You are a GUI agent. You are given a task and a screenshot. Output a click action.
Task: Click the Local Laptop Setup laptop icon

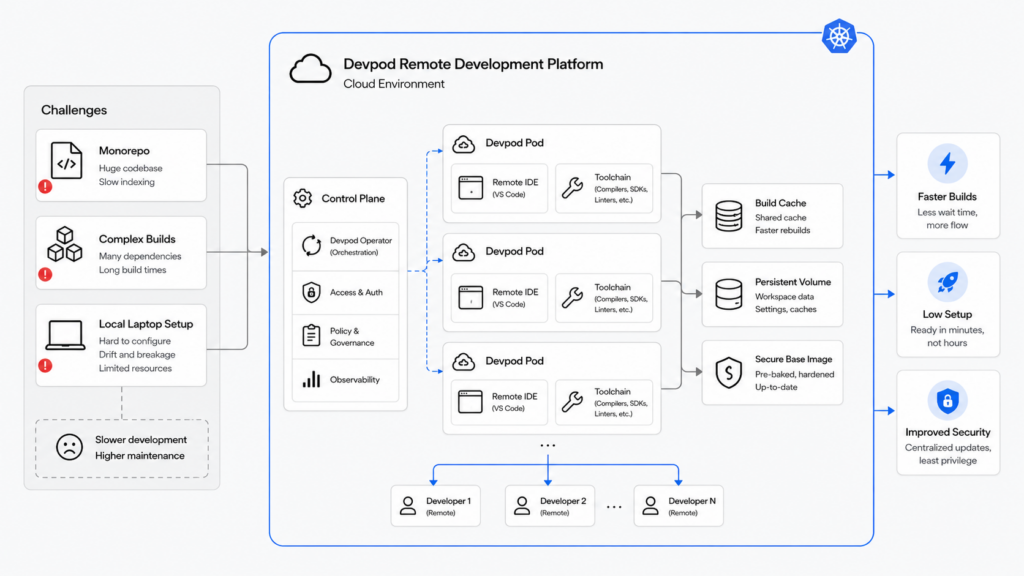click(x=65, y=336)
